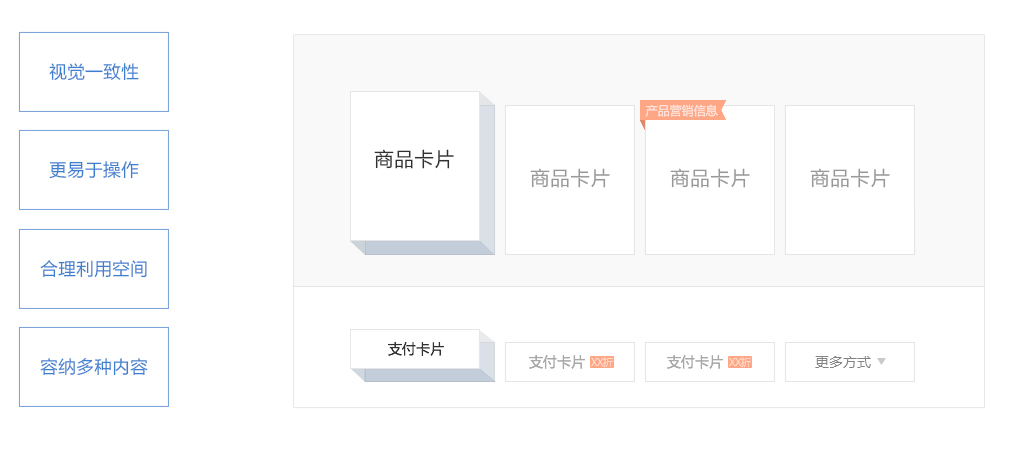Select the raised 支付卡片 with black text
Image resolution: width=1010 pixels, height=463 pixels.
click(x=415, y=349)
